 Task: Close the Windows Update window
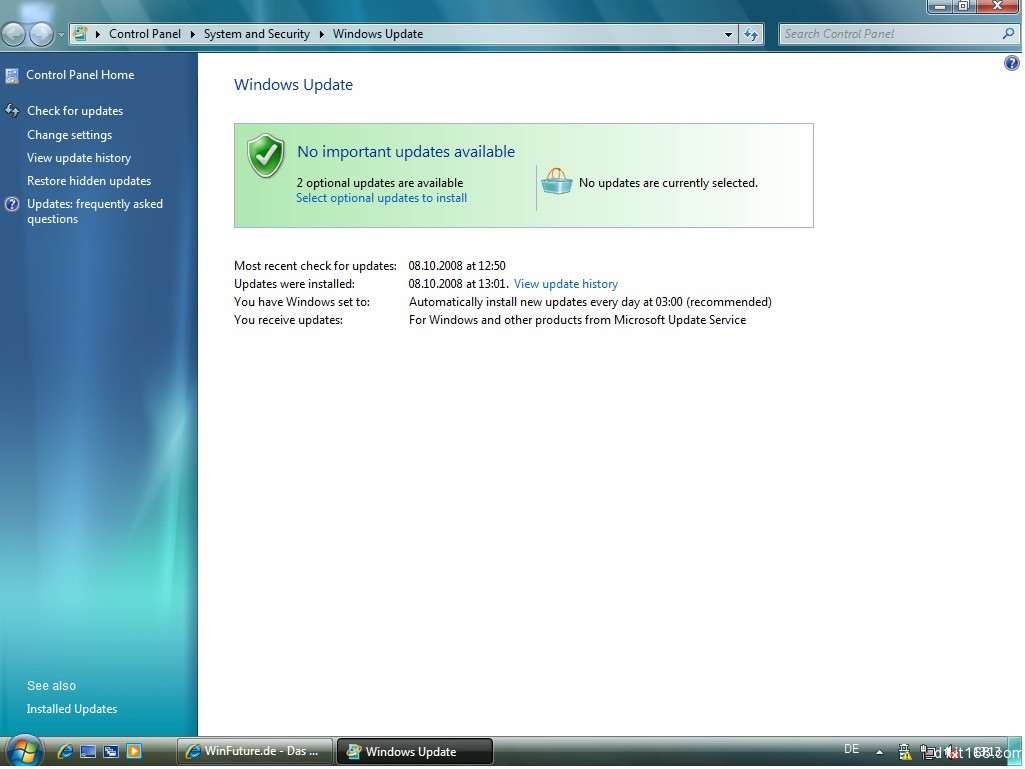pos(998,6)
